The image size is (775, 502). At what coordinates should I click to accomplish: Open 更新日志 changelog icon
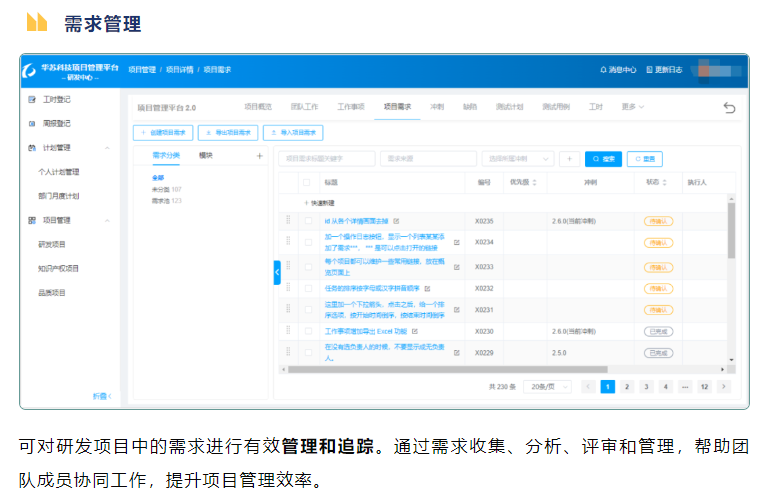[x=663, y=70]
